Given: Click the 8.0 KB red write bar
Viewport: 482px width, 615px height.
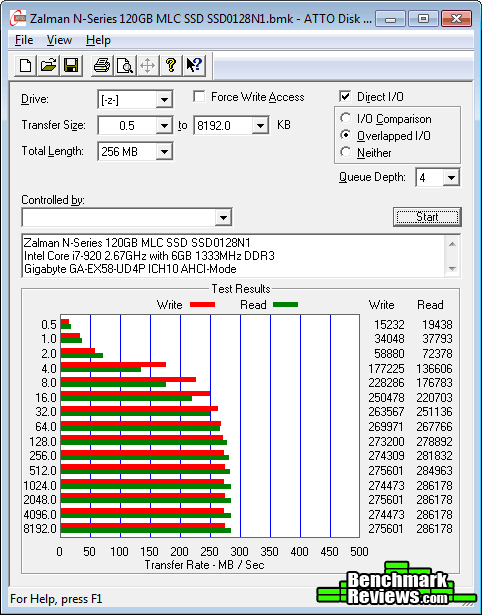Looking at the screenshot, I should (128, 379).
